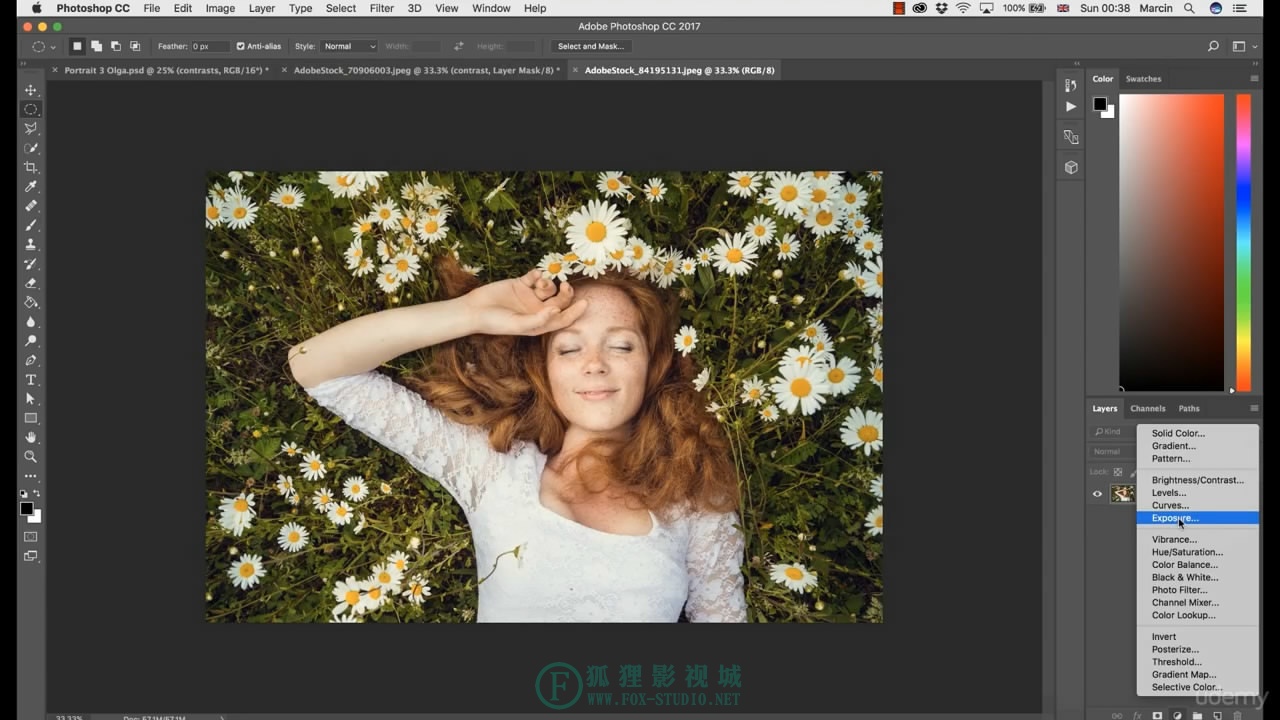Select New selection mode button

click(77, 46)
